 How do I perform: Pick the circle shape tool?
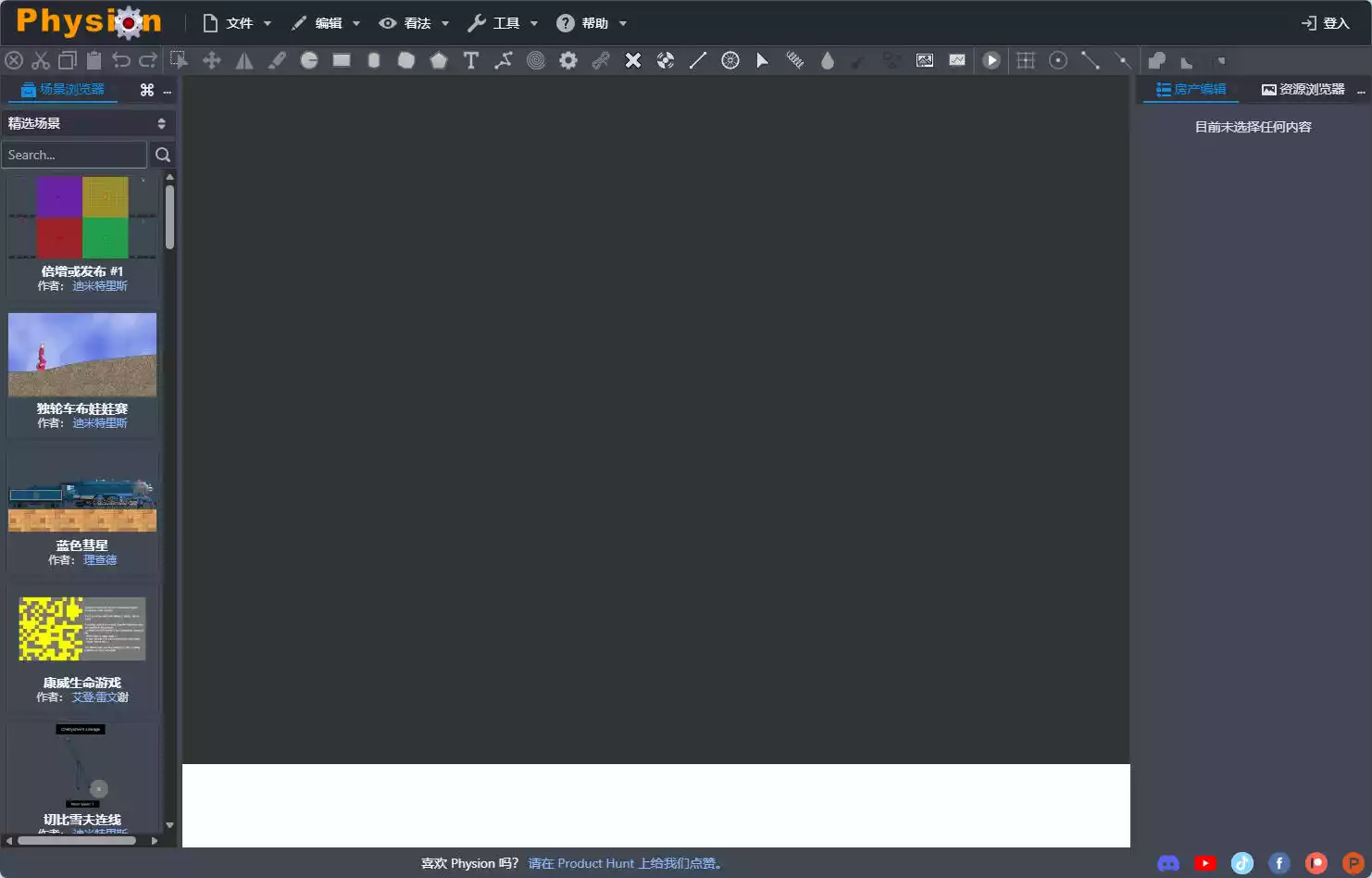pyautogui.click(x=309, y=60)
